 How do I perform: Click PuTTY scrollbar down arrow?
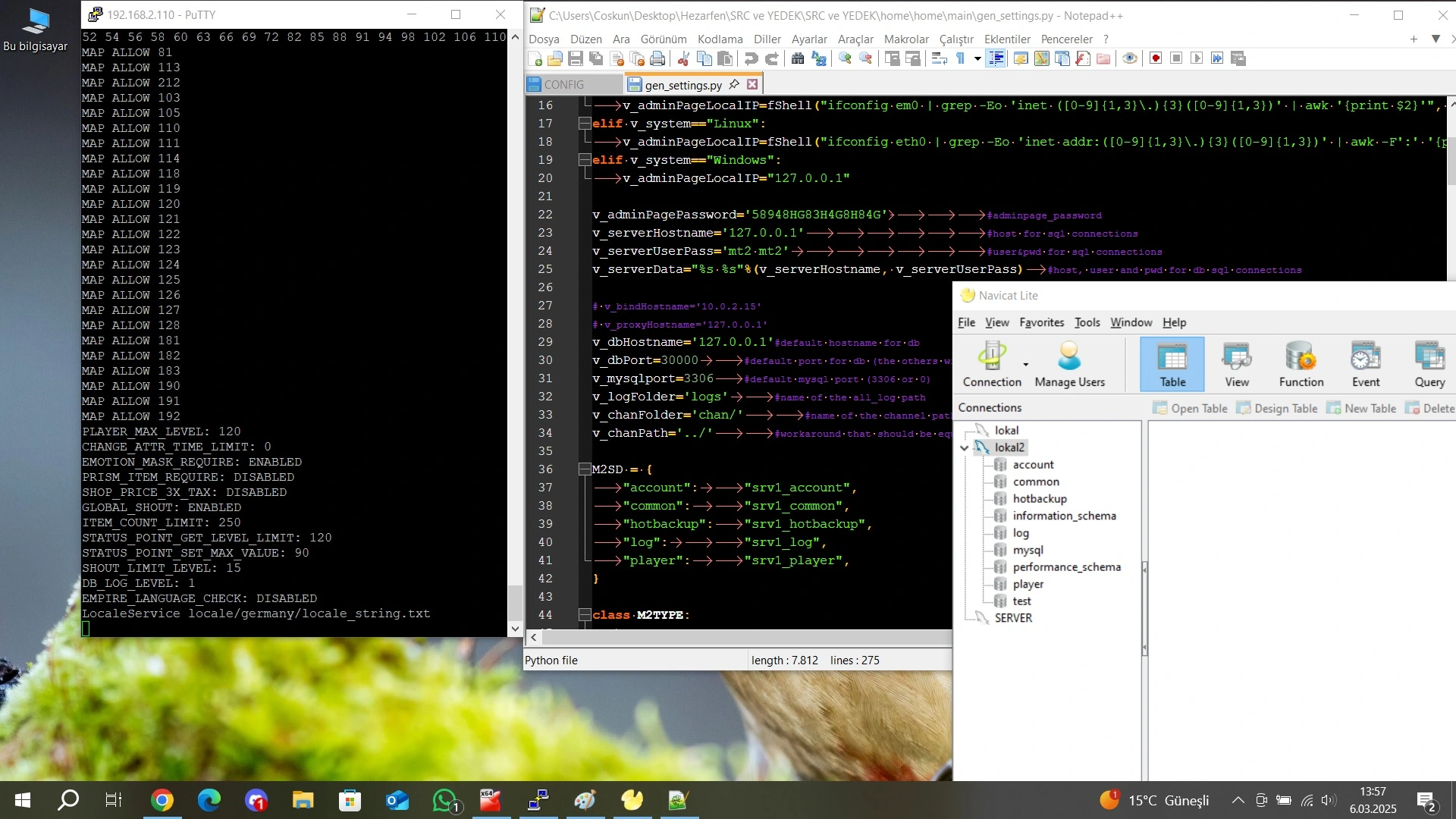tap(515, 629)
